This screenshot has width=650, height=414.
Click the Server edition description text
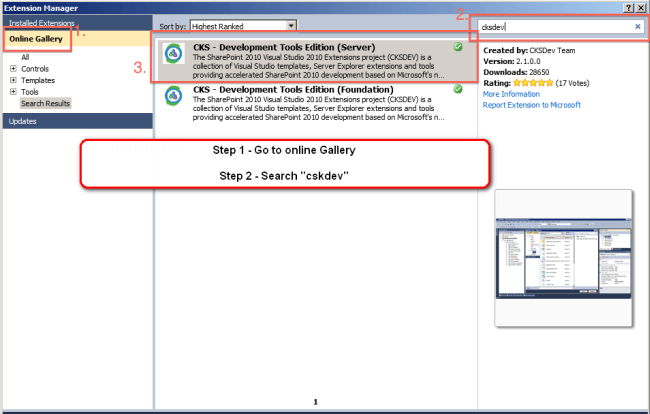click(318, 66)
